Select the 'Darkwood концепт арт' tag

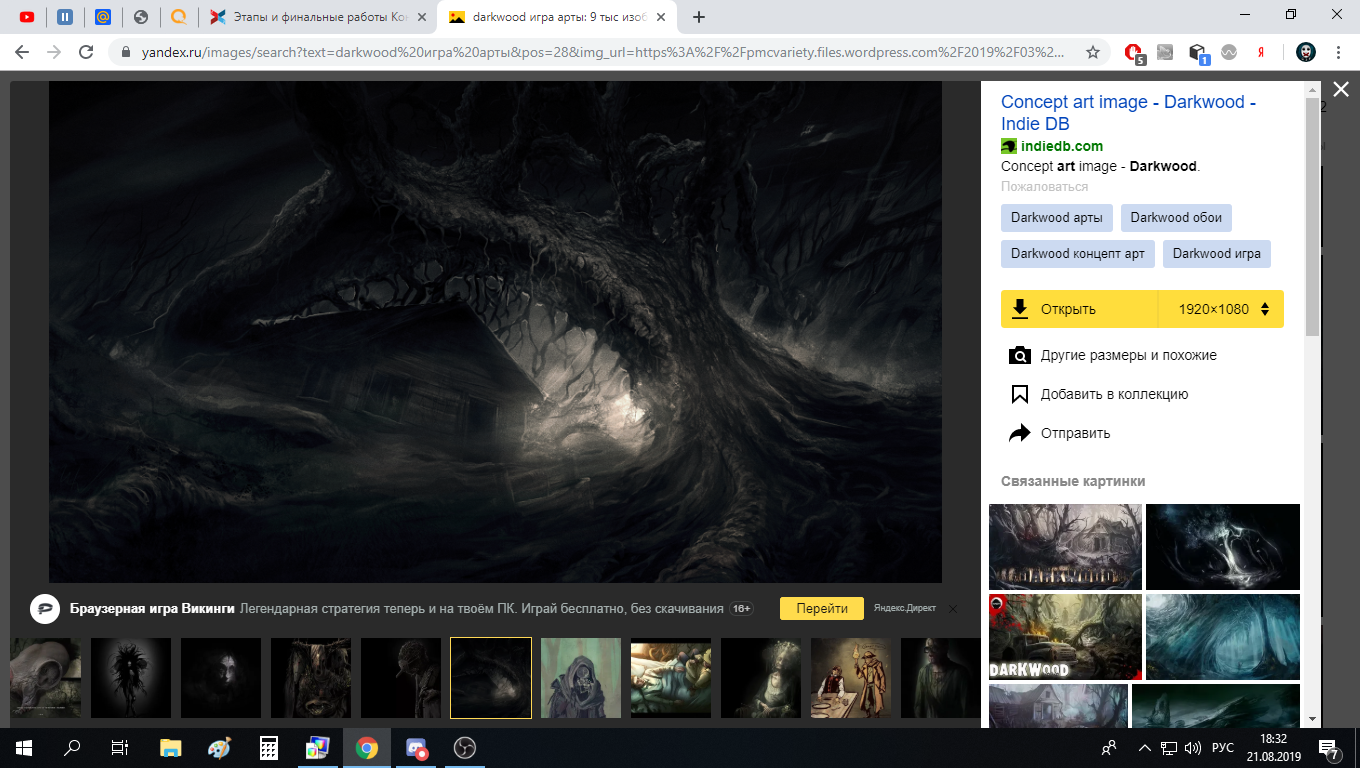coord(1078,254)
